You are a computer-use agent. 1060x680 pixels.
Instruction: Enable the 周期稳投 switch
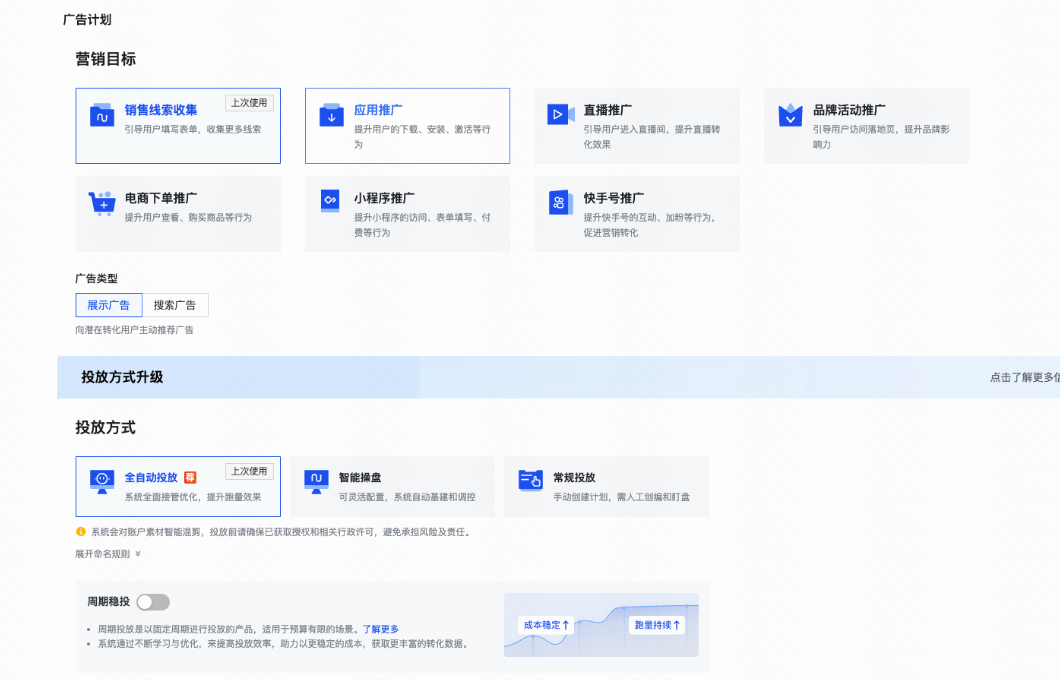[152, 601]
